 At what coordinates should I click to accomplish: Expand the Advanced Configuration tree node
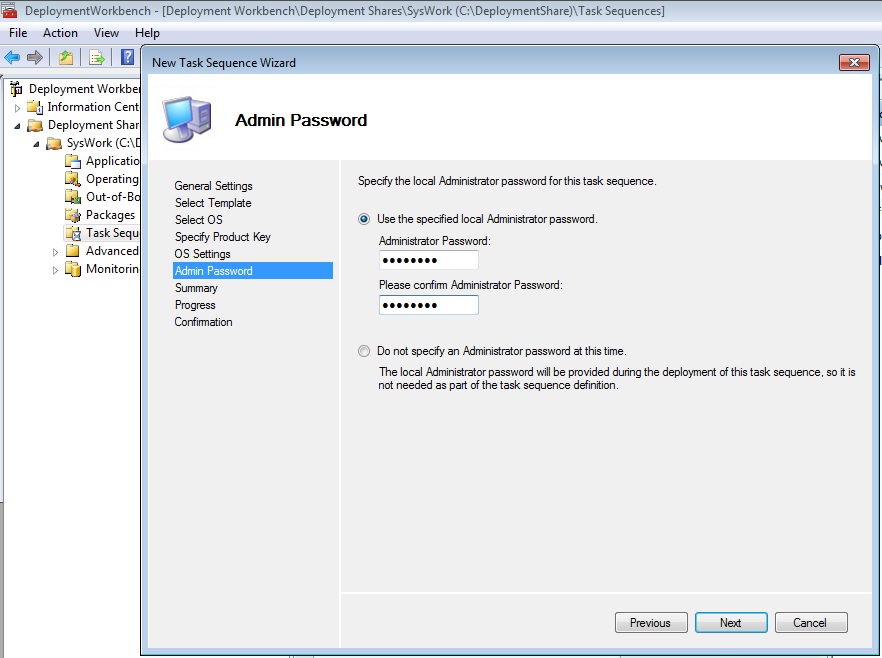point(55,252)
